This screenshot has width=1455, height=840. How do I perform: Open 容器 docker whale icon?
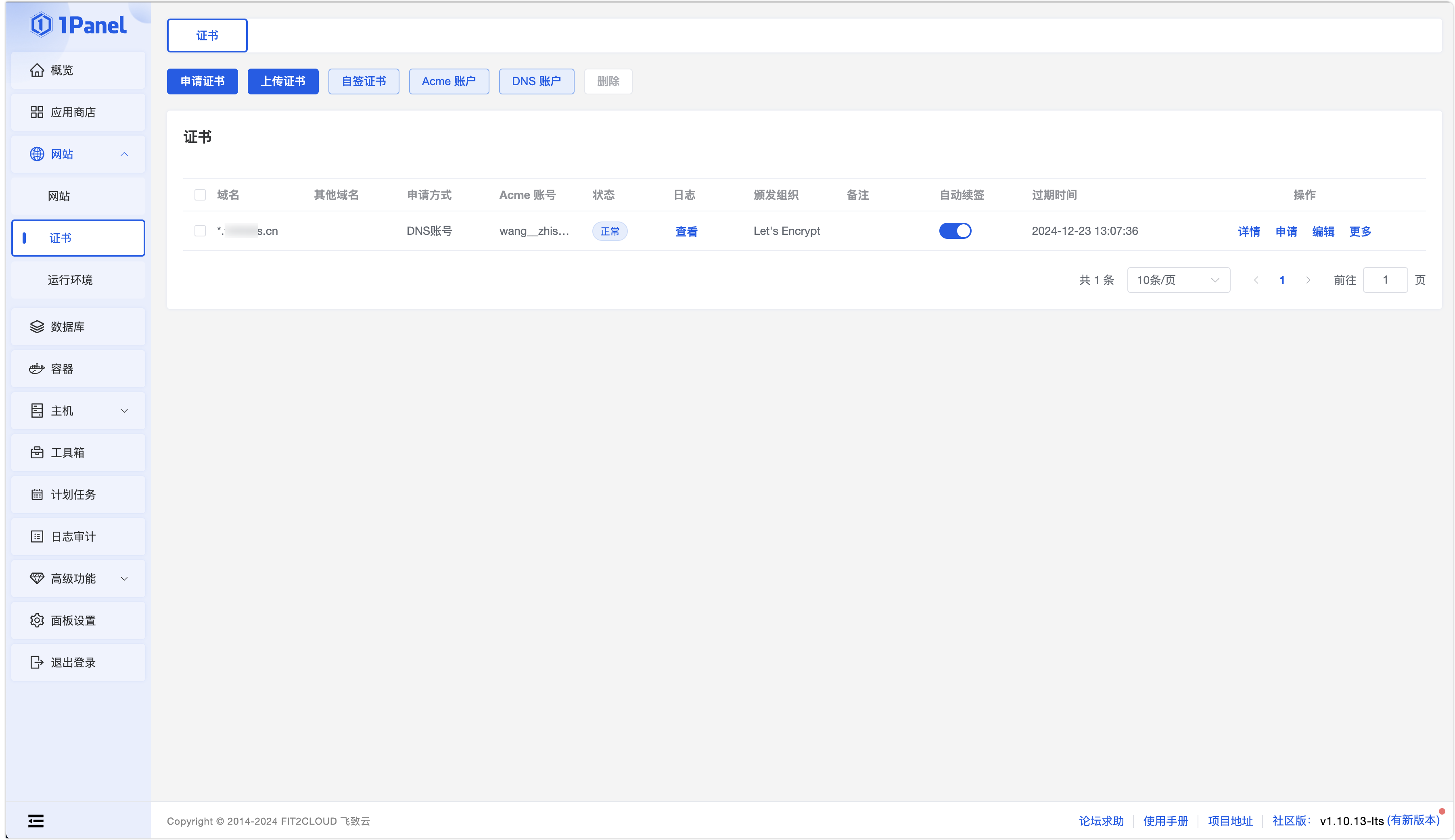tap(37, 369)
